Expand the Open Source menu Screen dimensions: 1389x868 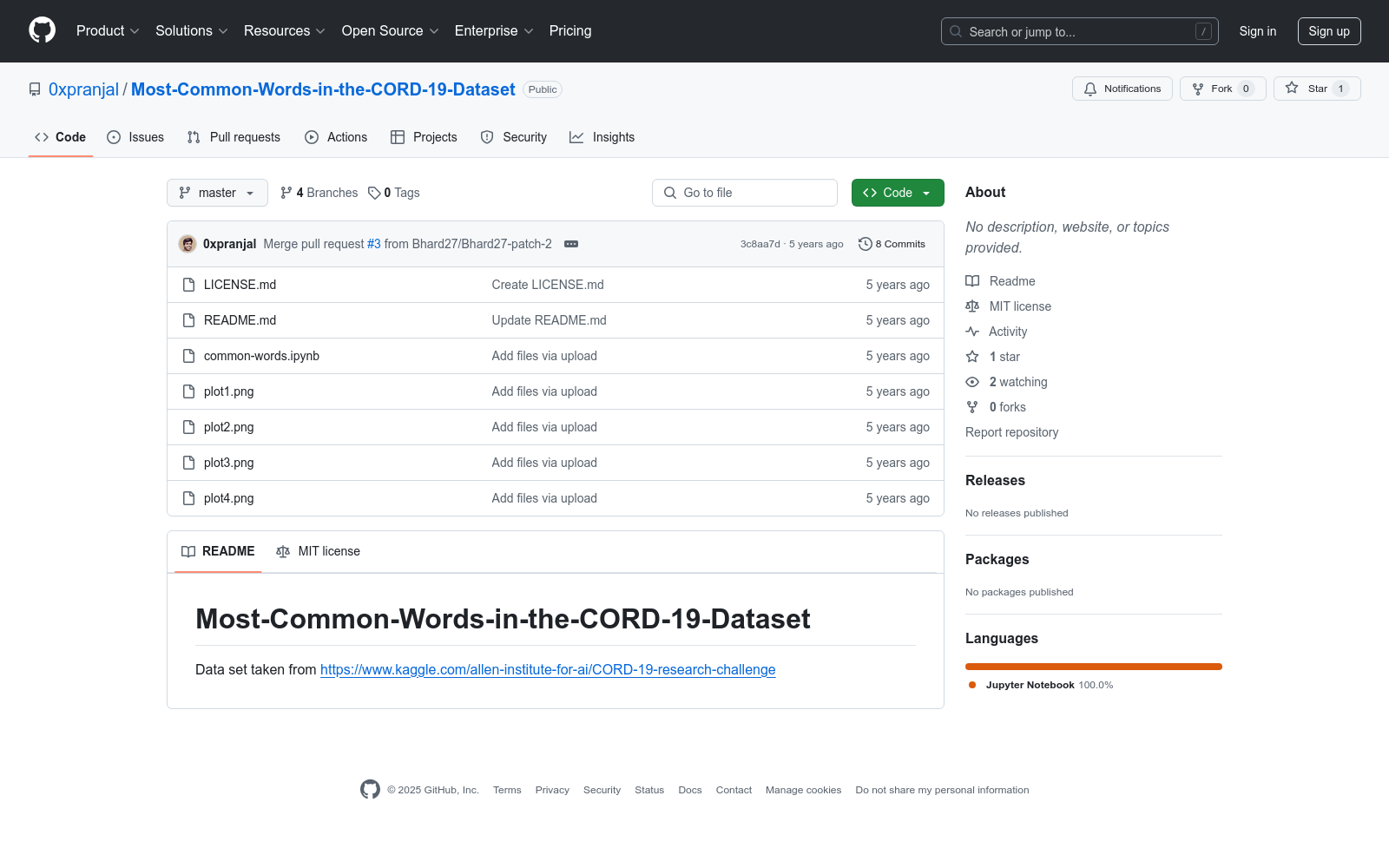pos(391,30)
